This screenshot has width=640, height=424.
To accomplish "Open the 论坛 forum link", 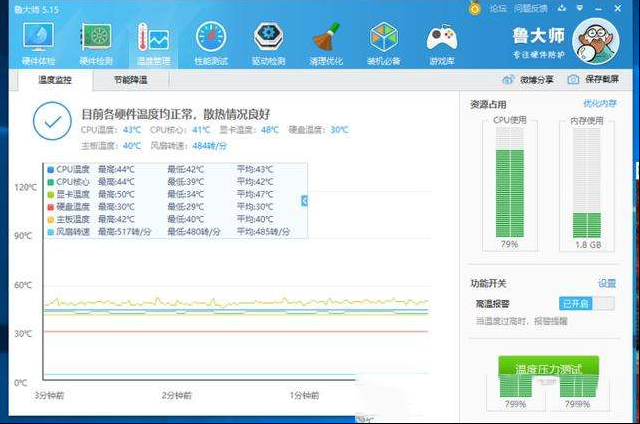I will tap(498, 8).
